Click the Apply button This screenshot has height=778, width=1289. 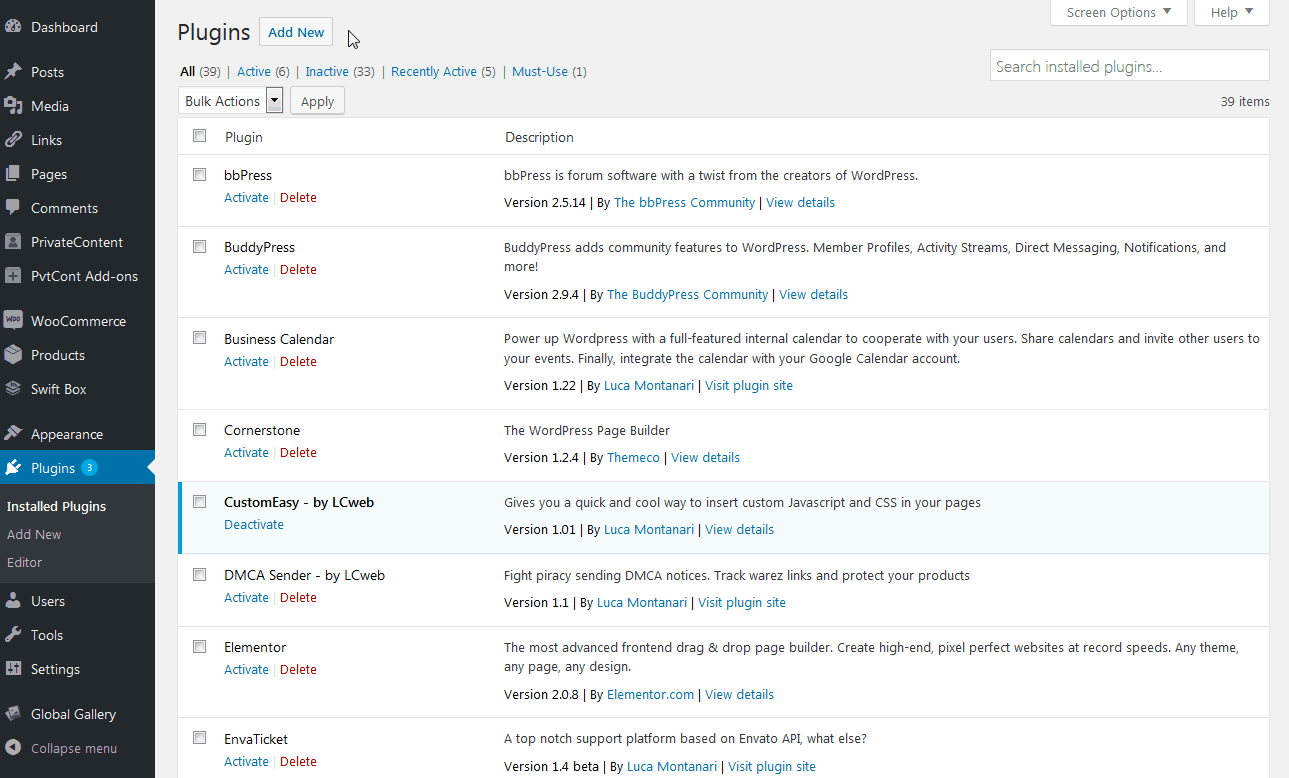point(317,101)
